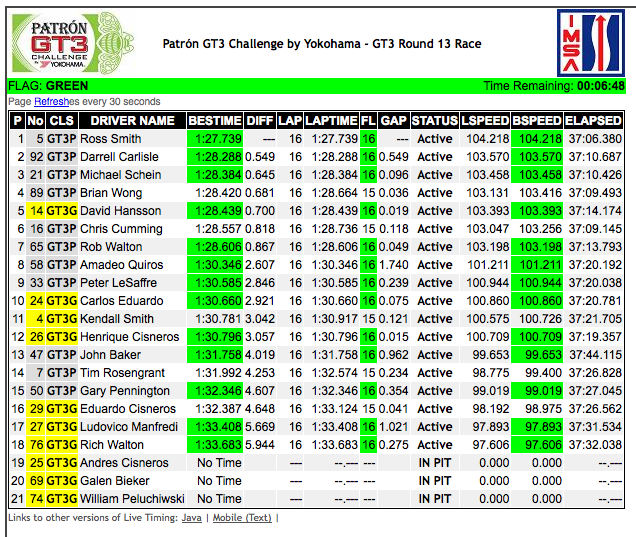This screenshot has width=636, height=537.
Task: Click the Refresh link
Action: (x=52, y=102)
